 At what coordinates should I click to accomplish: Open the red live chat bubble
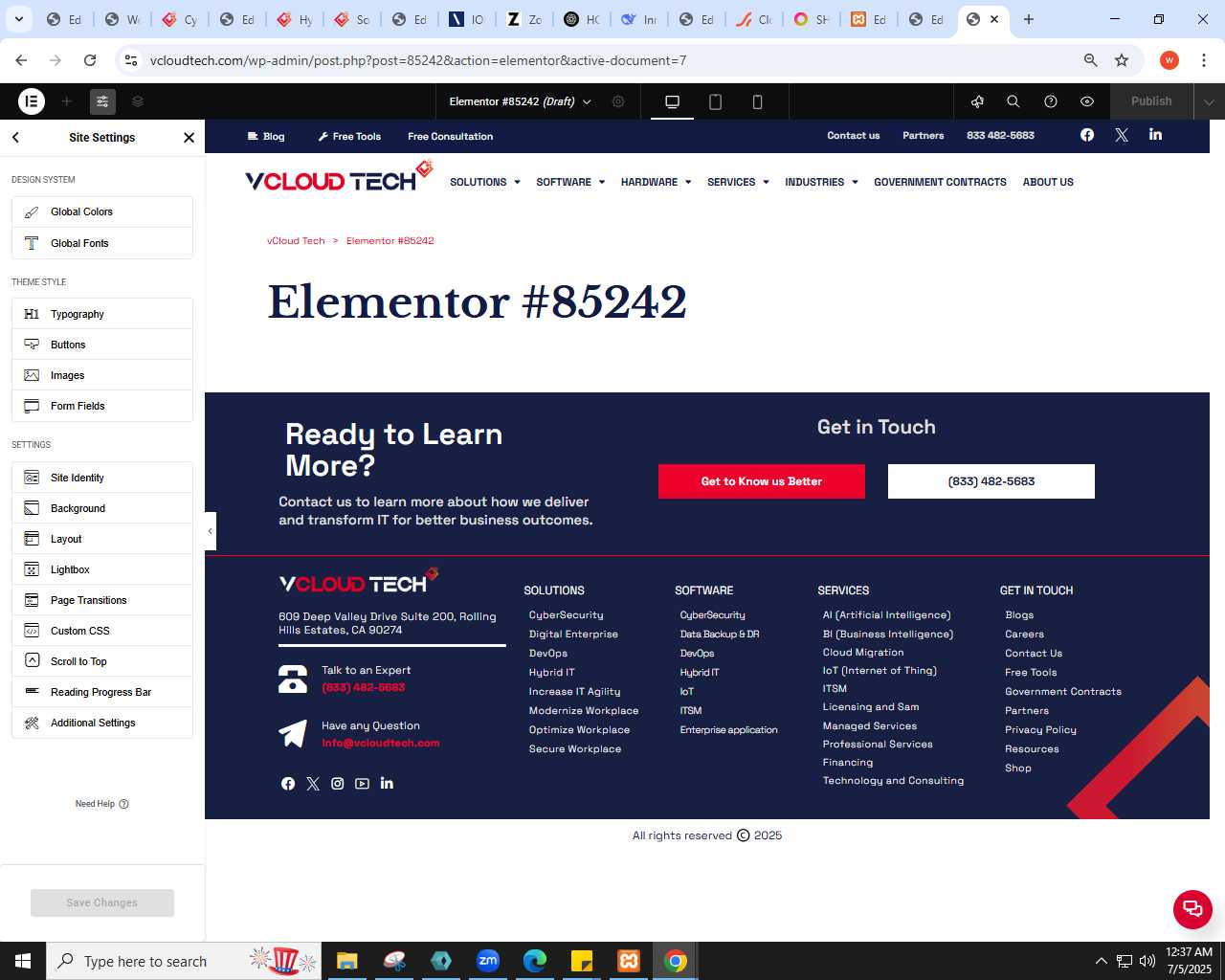pos(1192,909)
